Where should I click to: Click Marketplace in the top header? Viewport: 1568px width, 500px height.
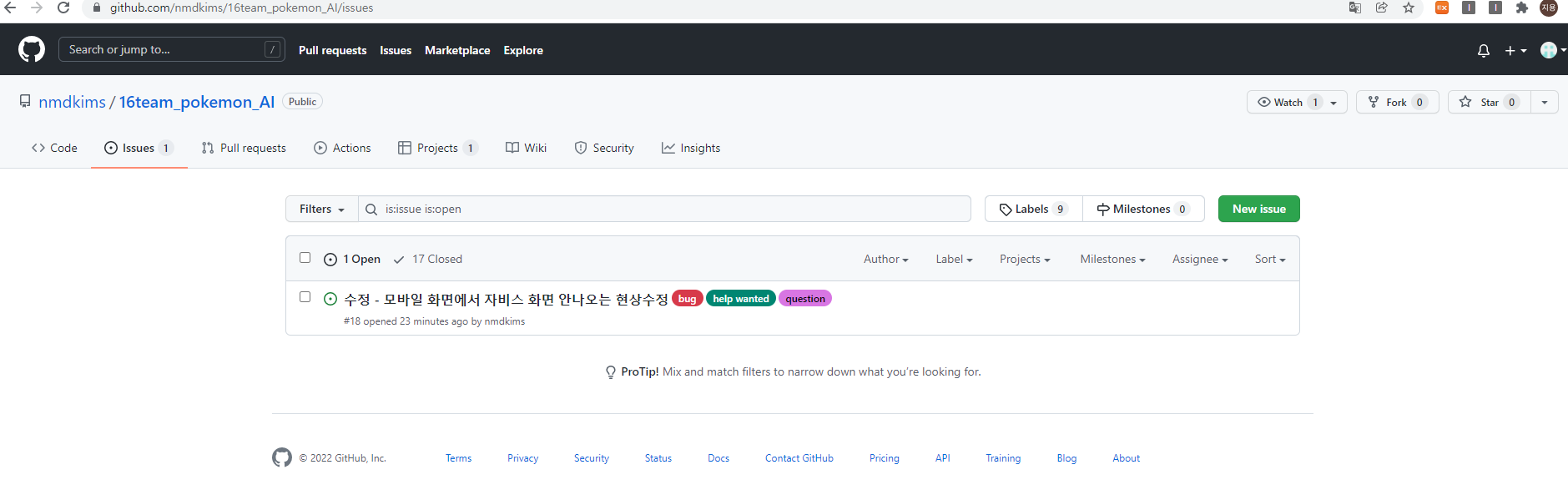click(x=457, y=50)
